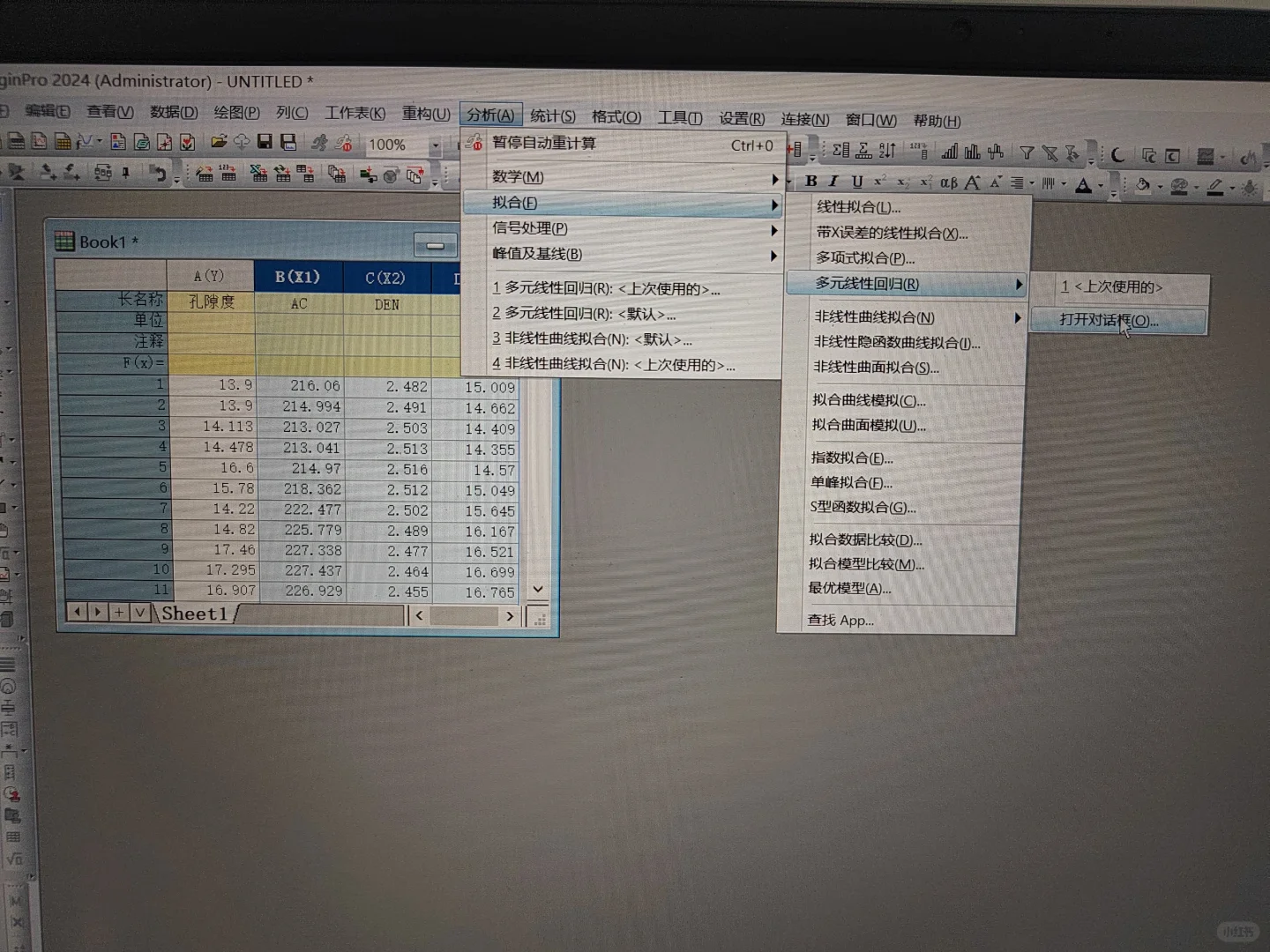
Task: Open an existing project file
Action: (x=220, y=140)
